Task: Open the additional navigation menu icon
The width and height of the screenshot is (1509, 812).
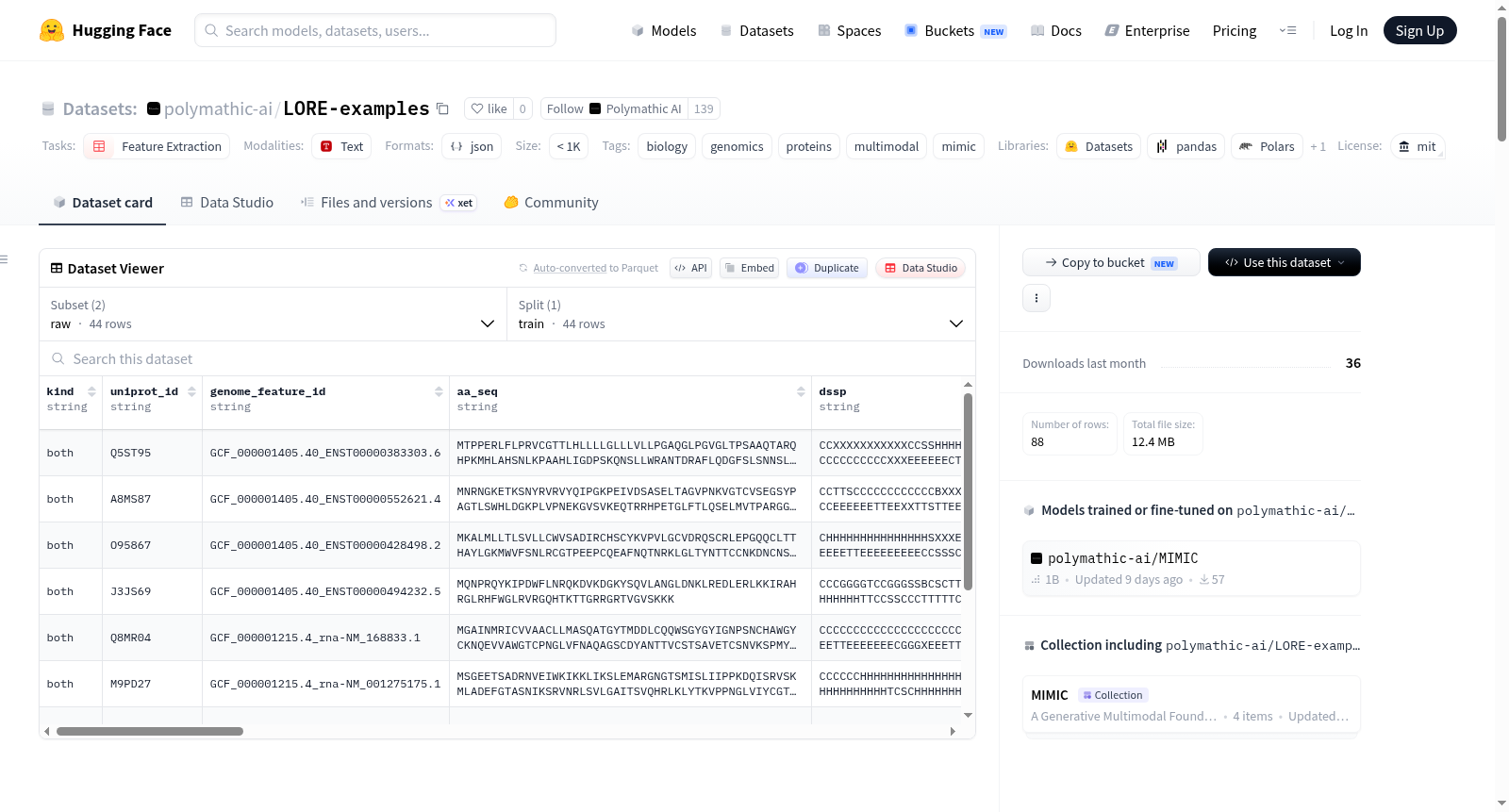Action: click(x=1287, y=30)
